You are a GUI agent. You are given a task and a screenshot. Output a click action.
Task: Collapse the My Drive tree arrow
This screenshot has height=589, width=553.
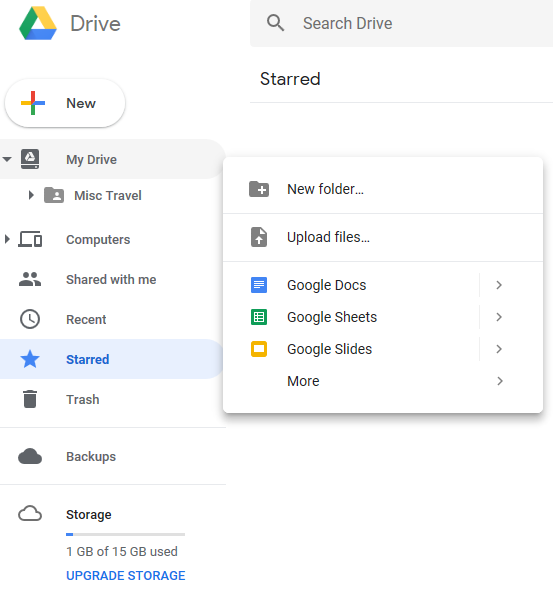(7, 159)
